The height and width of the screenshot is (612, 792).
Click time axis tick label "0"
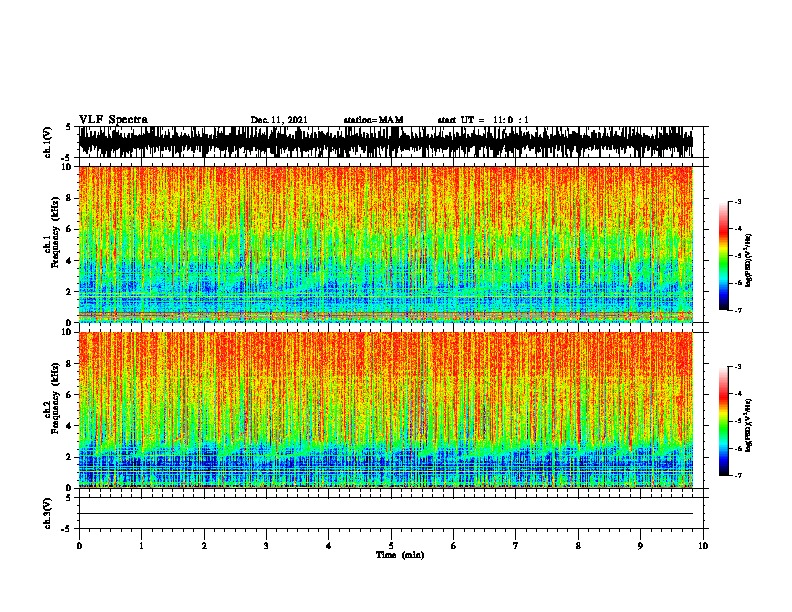tap(79, 546)
